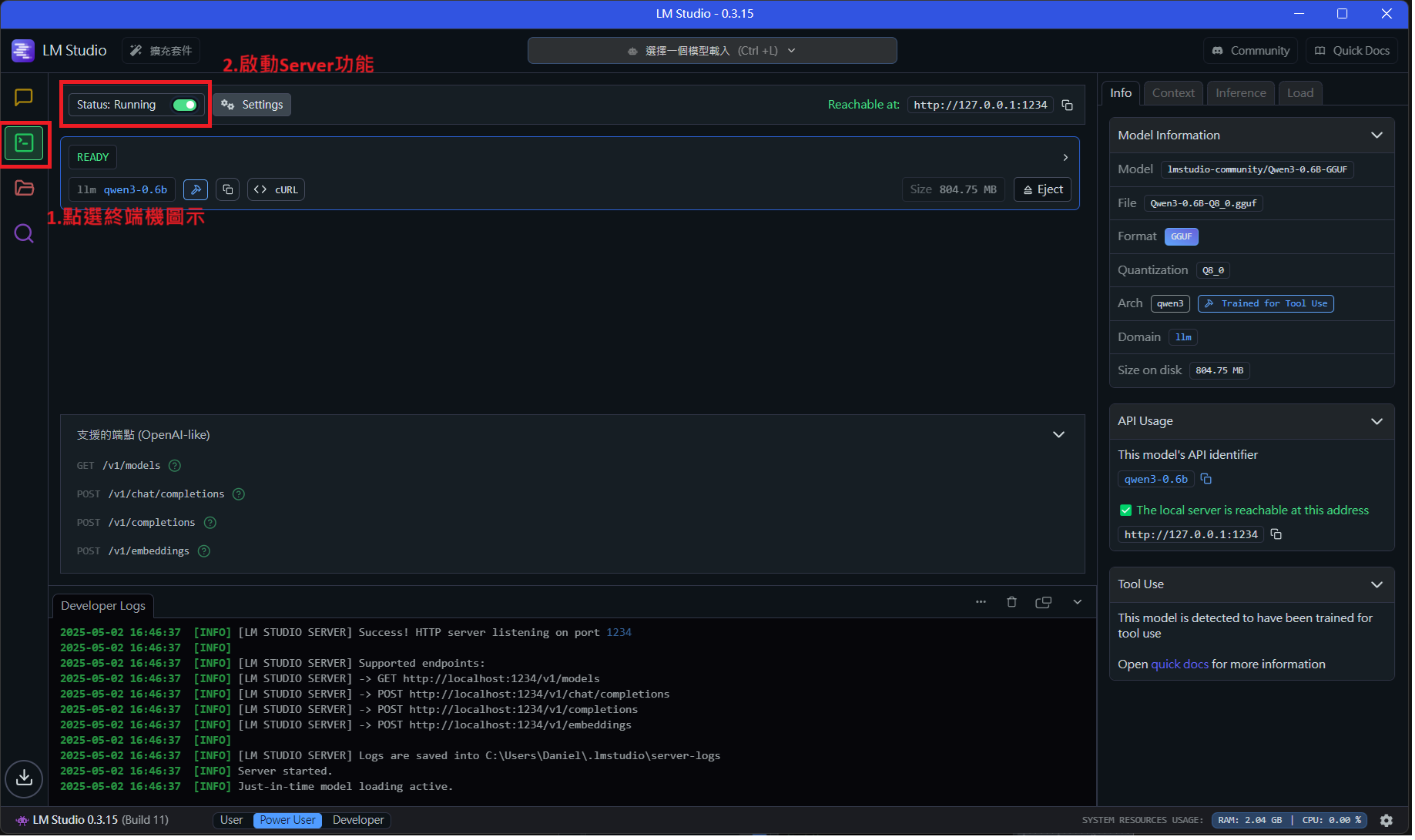The height and width of the screenshot is (840, 1415).
Task: Switch to the Context tab
Action: [1173, 93]
